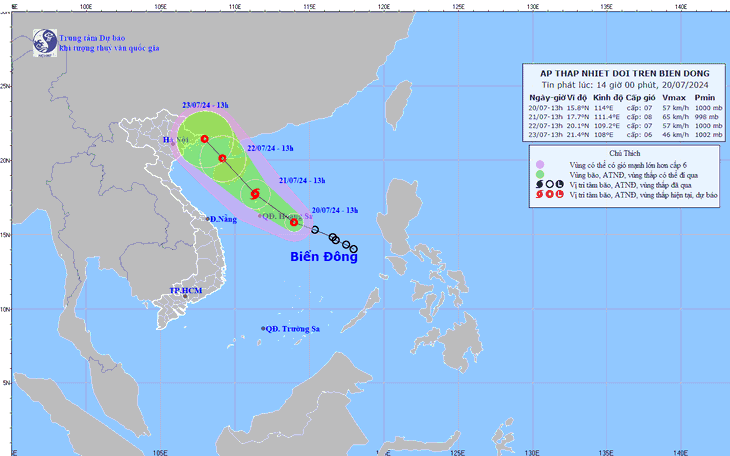The image size is (730, 456).
Task: Click the 'TP.HCM' city label
Action: coord(186,291)
